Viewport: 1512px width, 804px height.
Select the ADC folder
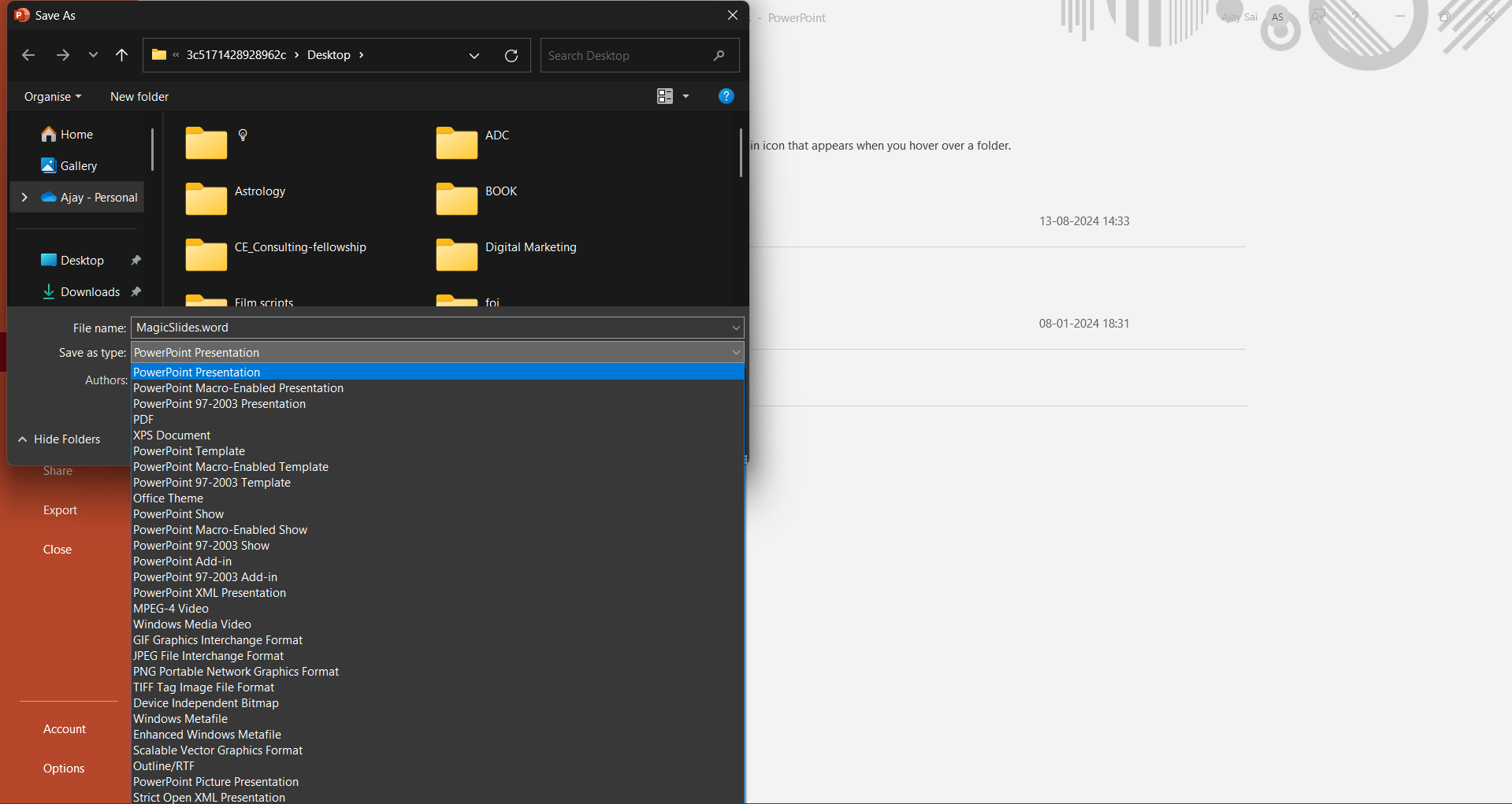[x=474, y=142]
